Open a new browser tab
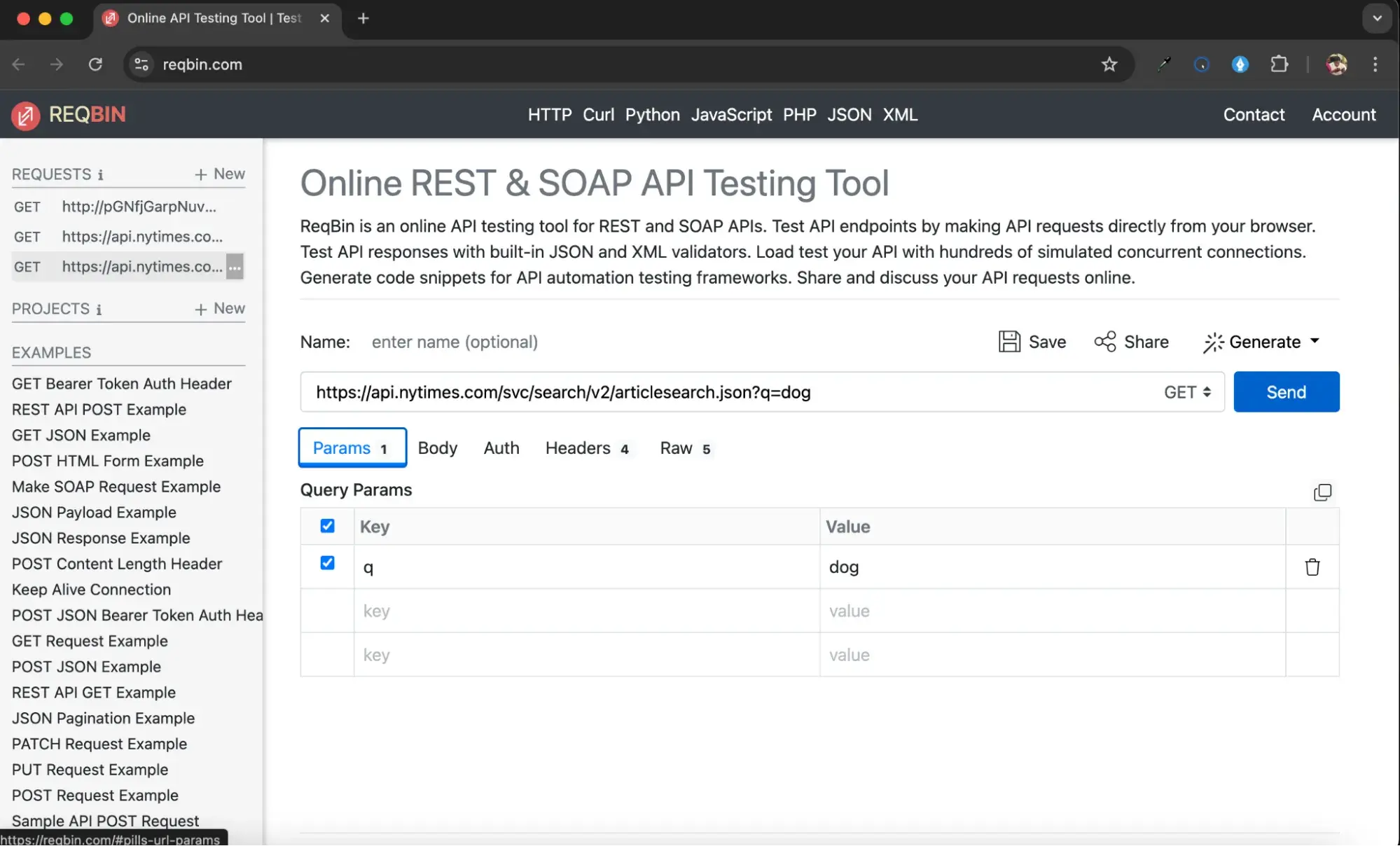The height and width of the screenshot is (846, 1400). (x=363, y=19)
